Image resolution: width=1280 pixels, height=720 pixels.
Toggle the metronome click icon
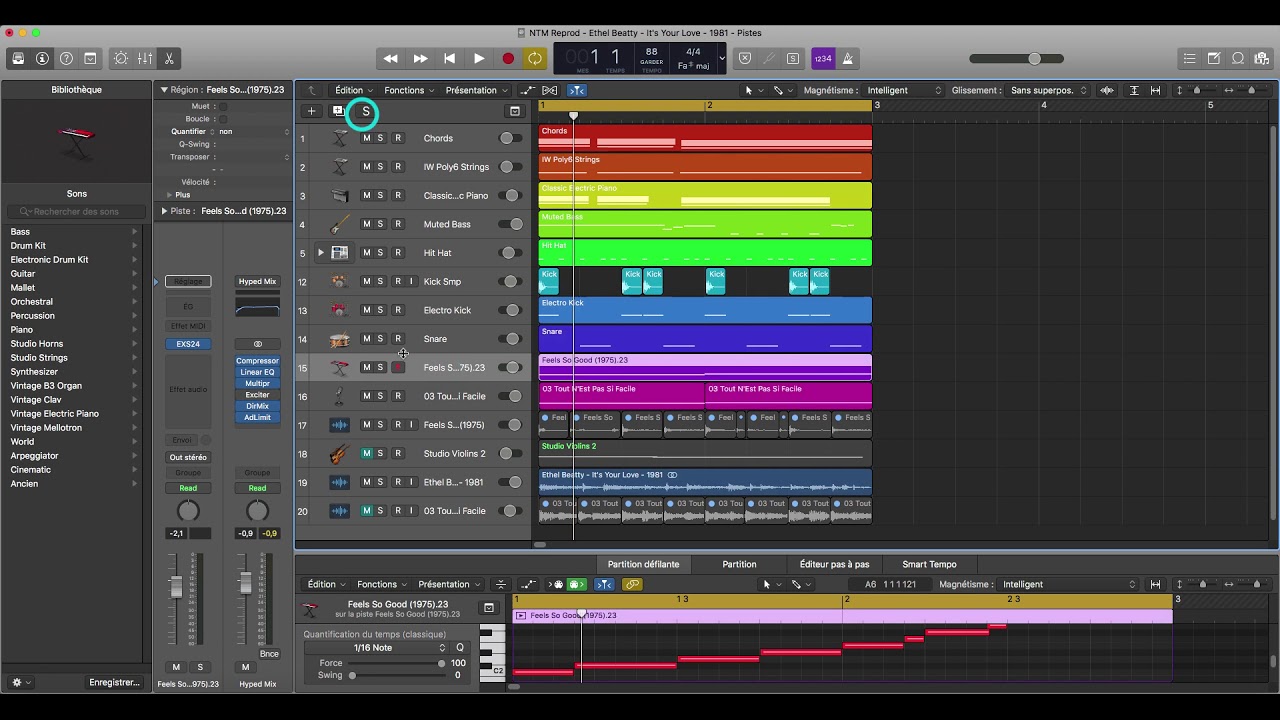click(x=846, y=59)
